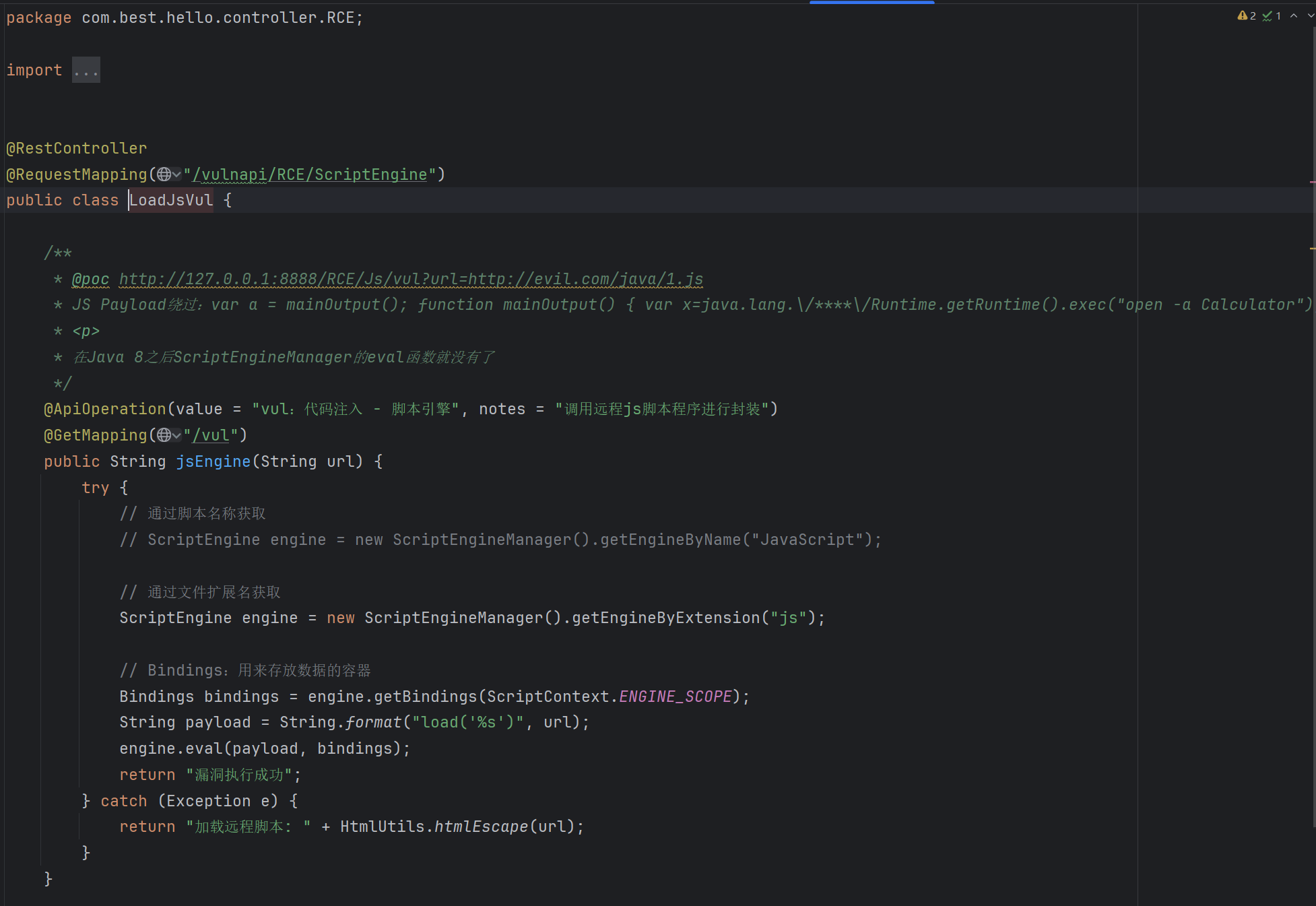Image resolution: width=1316 pixels, height=906 pixels.
Task: Click the active editor tab indicator
Action: pyautogui.click(x=871, y=2)
